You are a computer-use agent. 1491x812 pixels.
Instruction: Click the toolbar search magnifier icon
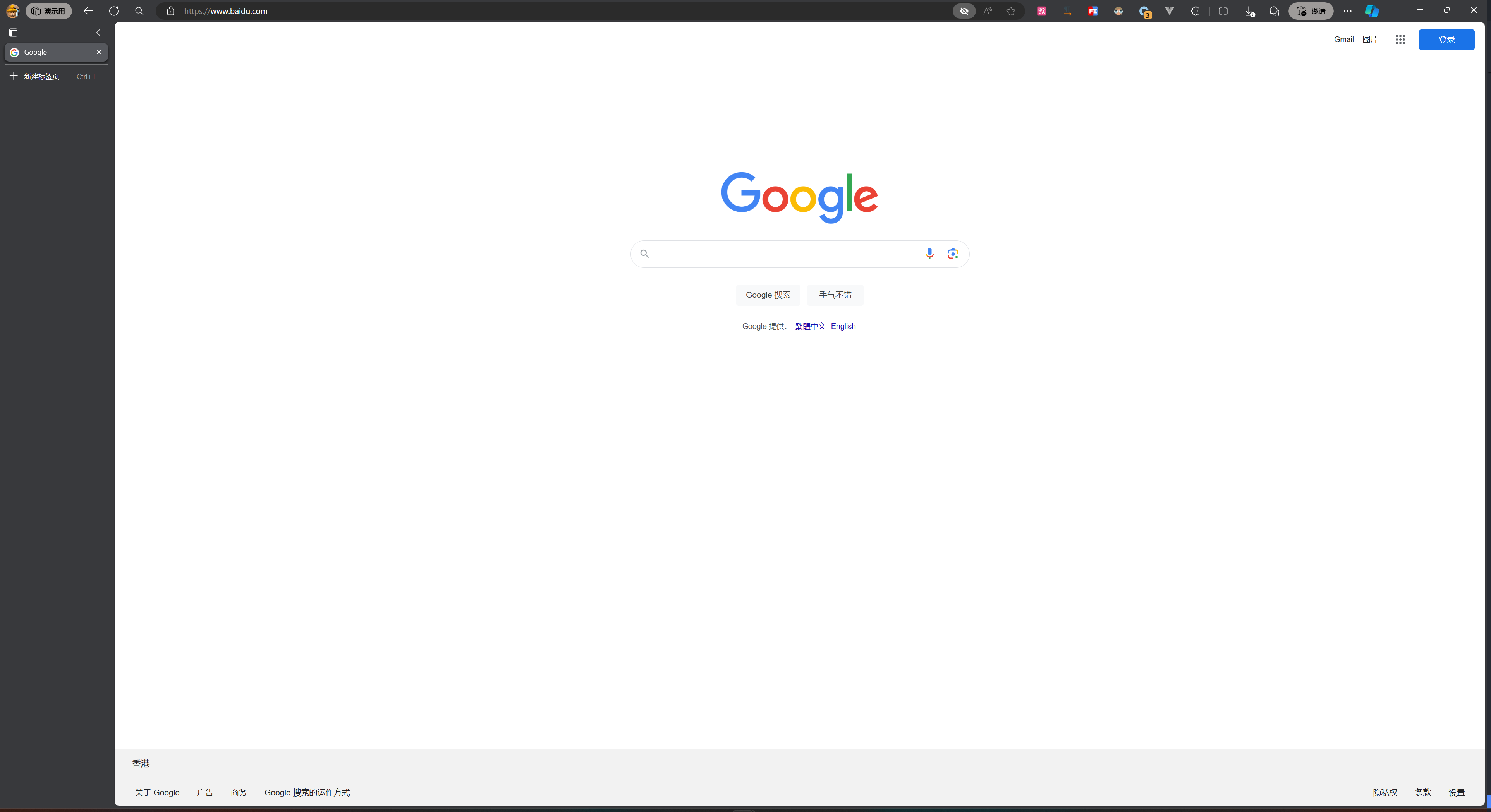pyautogui.click(x=139, y=11)
